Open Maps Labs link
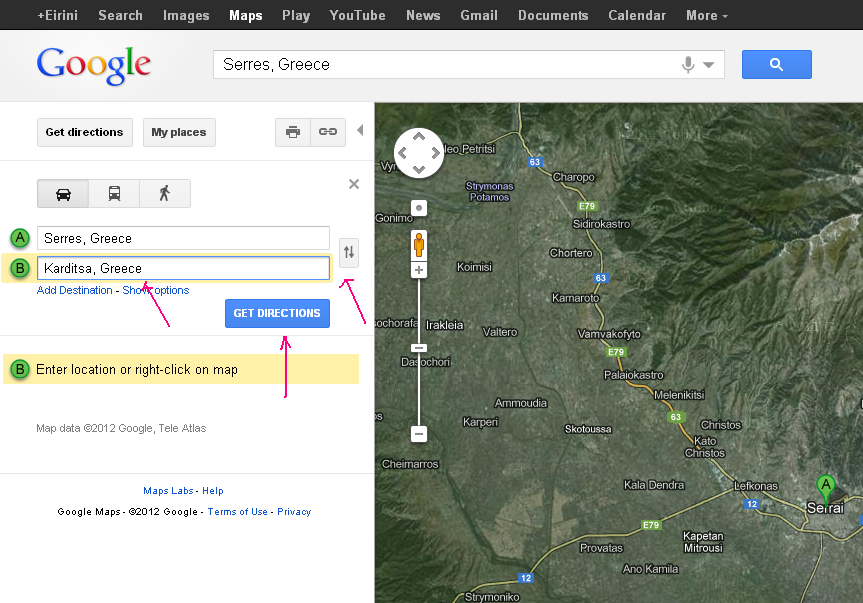 (x=168, y=491)
